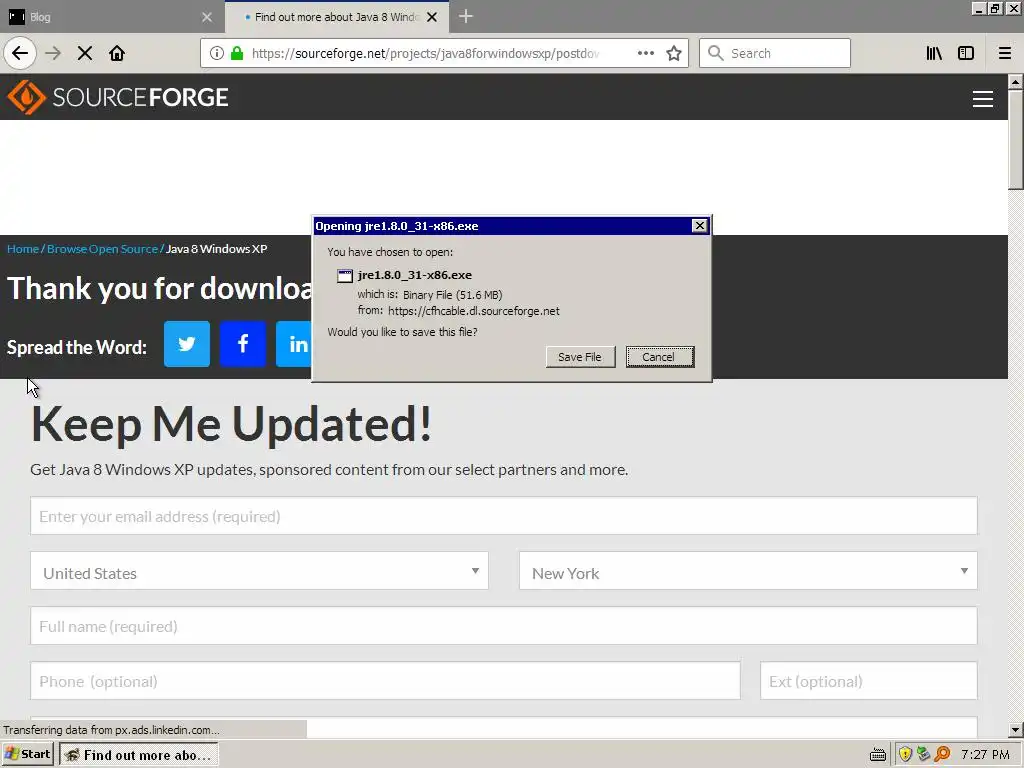Click the Java 8 Windows XP breadcrumb text
Image resolution: width=1024 pixels, height=768 pixels.
point(216,249)
